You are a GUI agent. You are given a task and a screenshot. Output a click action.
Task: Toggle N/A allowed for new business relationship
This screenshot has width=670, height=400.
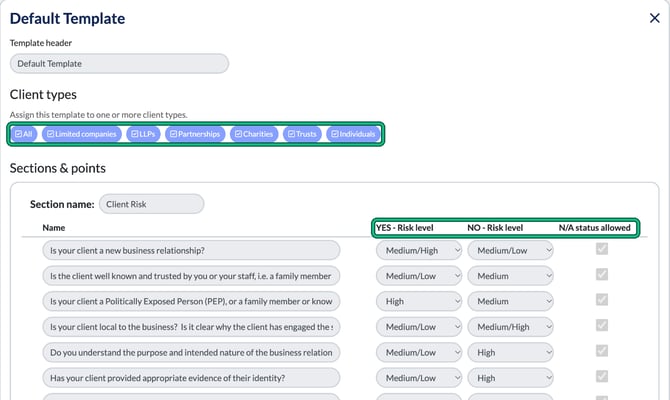pos(602,249)
